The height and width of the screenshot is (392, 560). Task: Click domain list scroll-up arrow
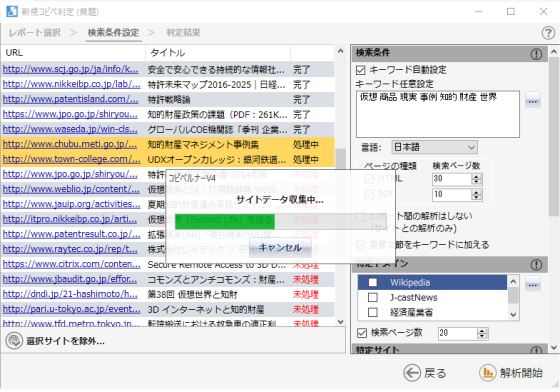pyautogui.click(x=513, y=281)
